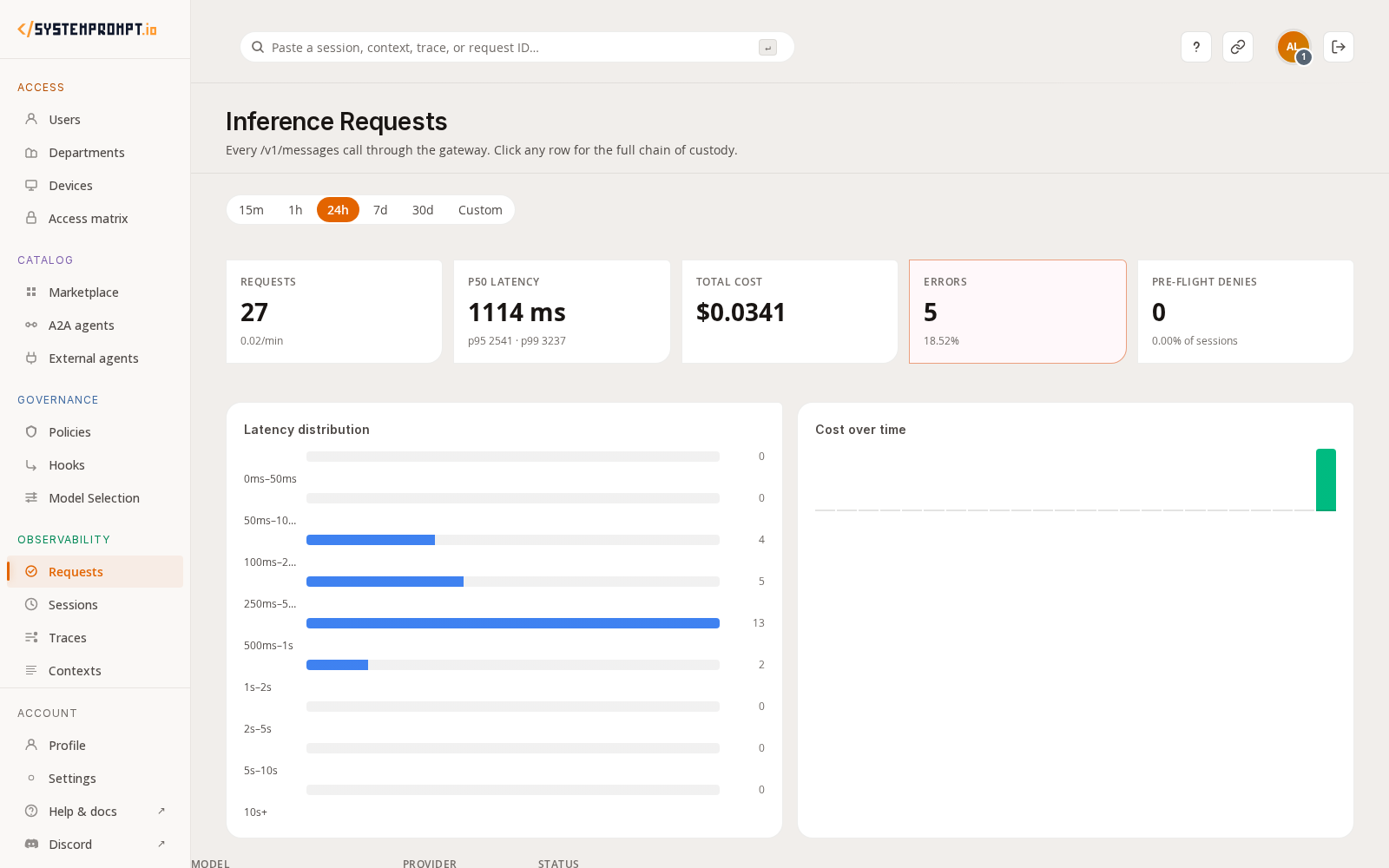The height and width of the screenshot is (868, 1389).
Task: Click the Requests checkmark icon
Action: [x=31, y=571]
